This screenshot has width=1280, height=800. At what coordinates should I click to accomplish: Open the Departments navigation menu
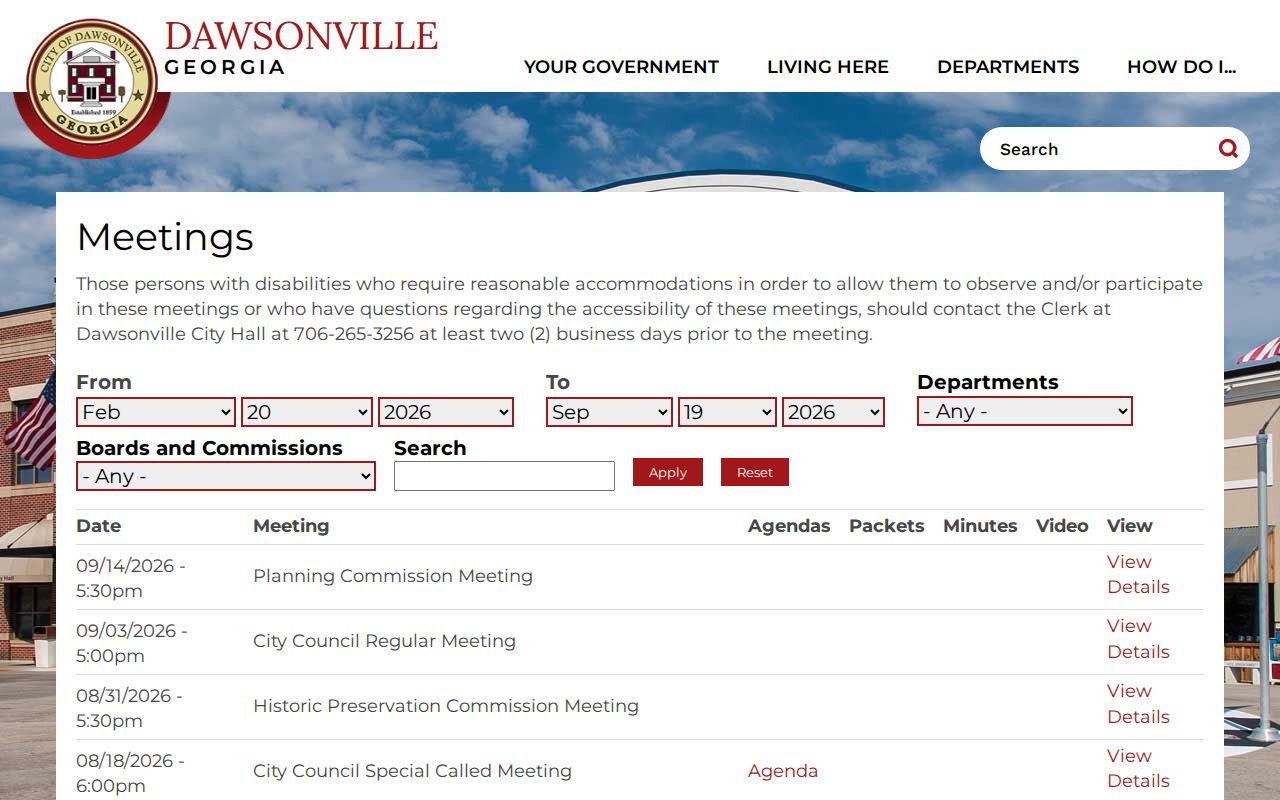(1008, 67)
